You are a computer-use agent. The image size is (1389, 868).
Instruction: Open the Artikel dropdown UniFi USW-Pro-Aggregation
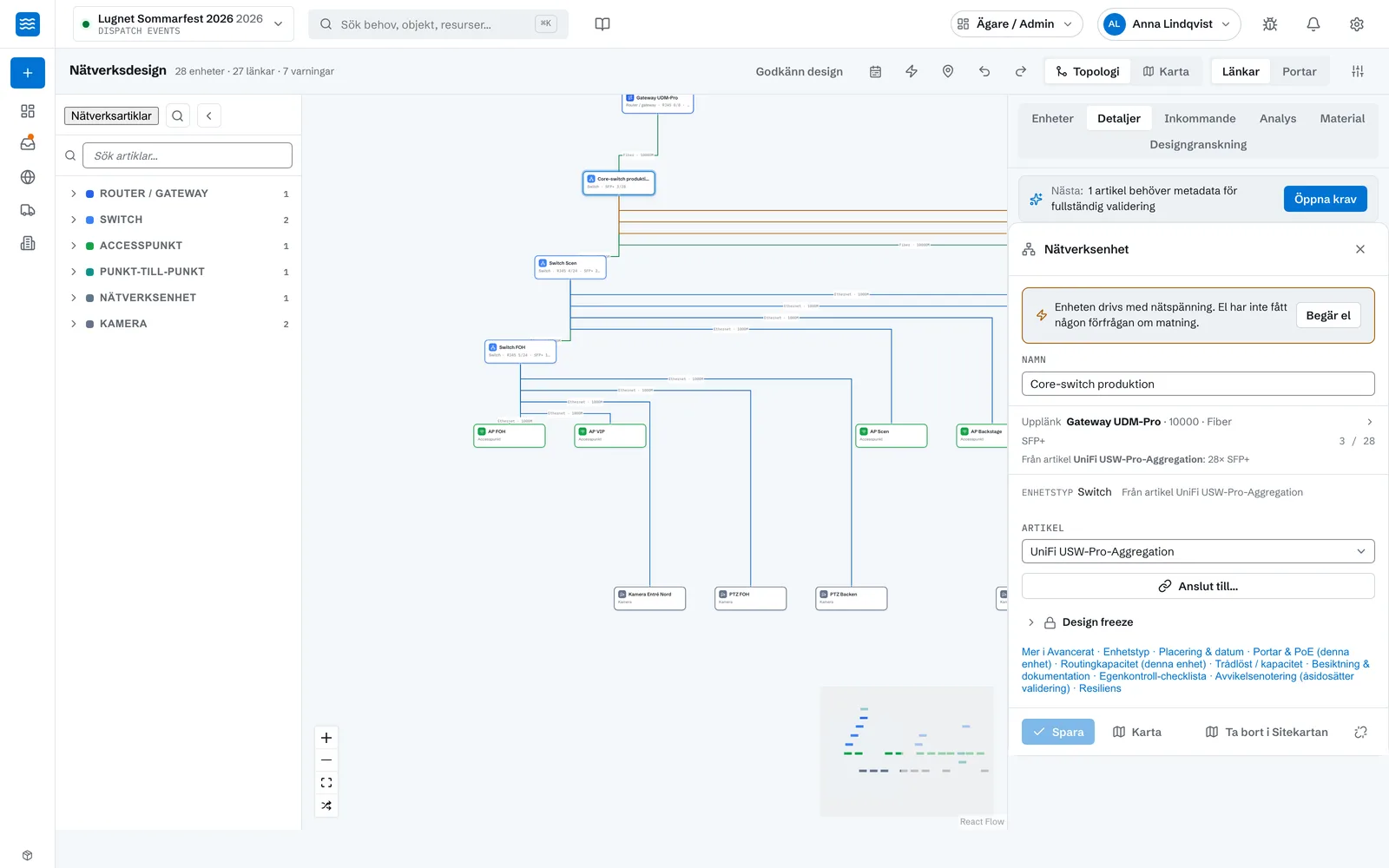point(1198,551)
